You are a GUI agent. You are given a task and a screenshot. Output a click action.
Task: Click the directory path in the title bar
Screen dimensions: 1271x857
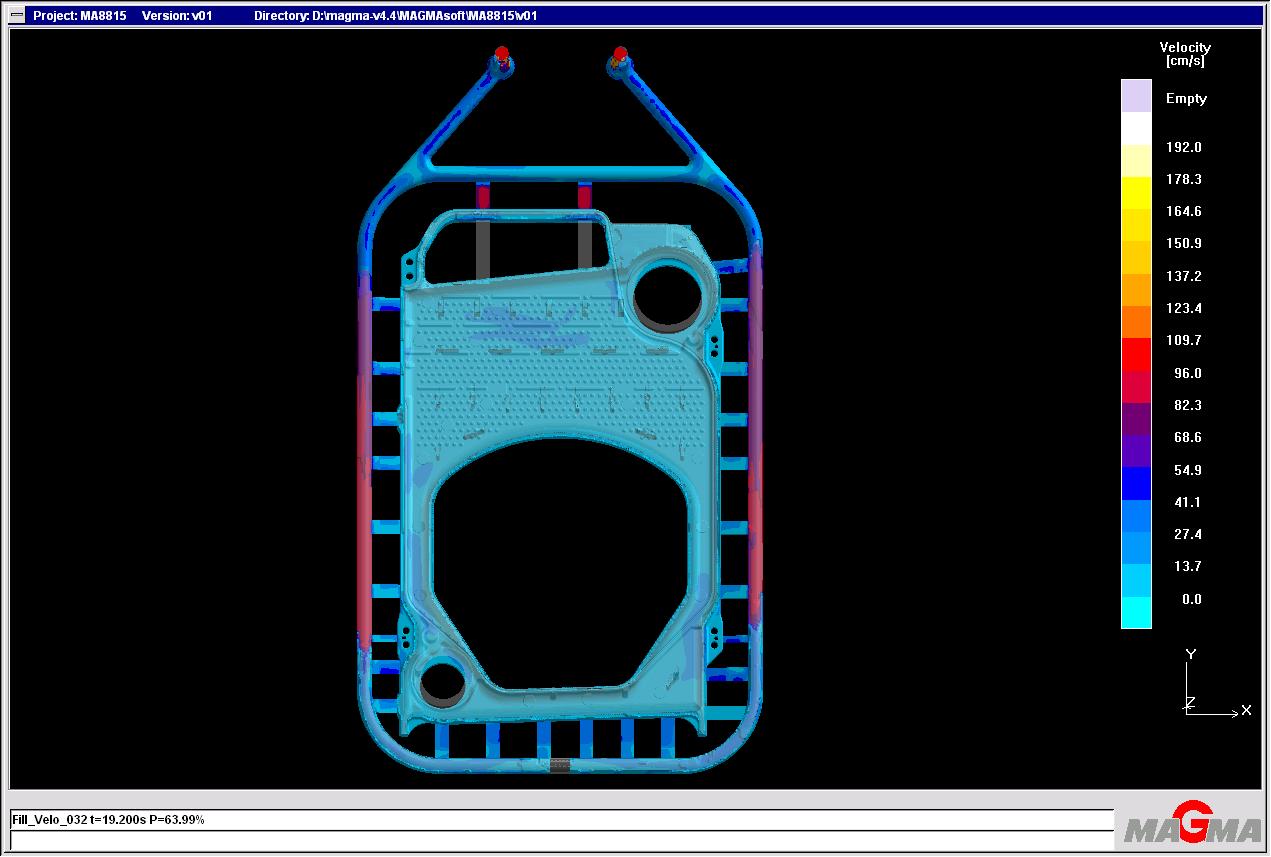coord(396,16)
